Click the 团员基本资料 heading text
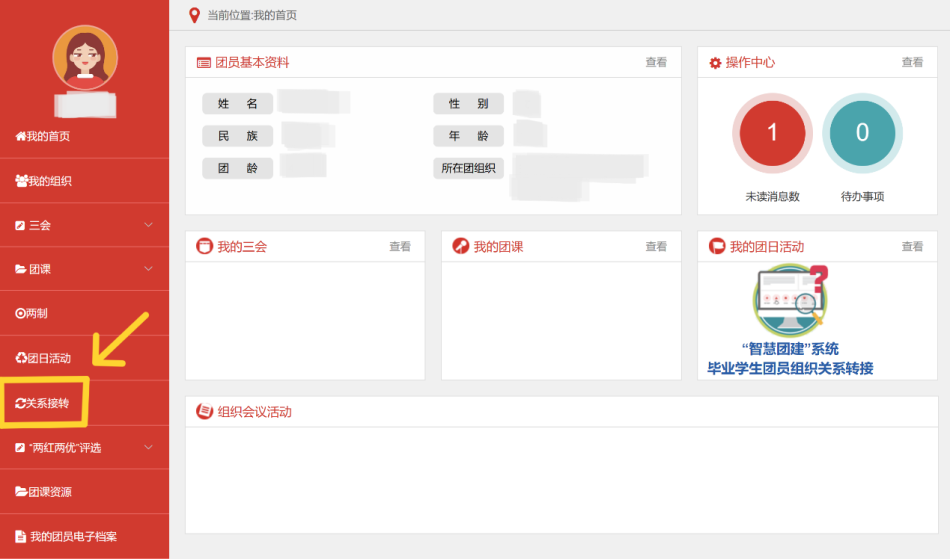 click(252, 62)
